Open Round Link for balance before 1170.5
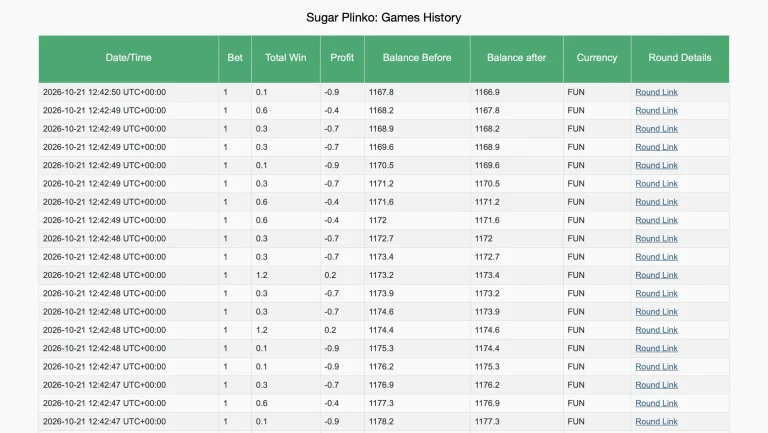This screenshot has width=768, height=433. [656, 165]
